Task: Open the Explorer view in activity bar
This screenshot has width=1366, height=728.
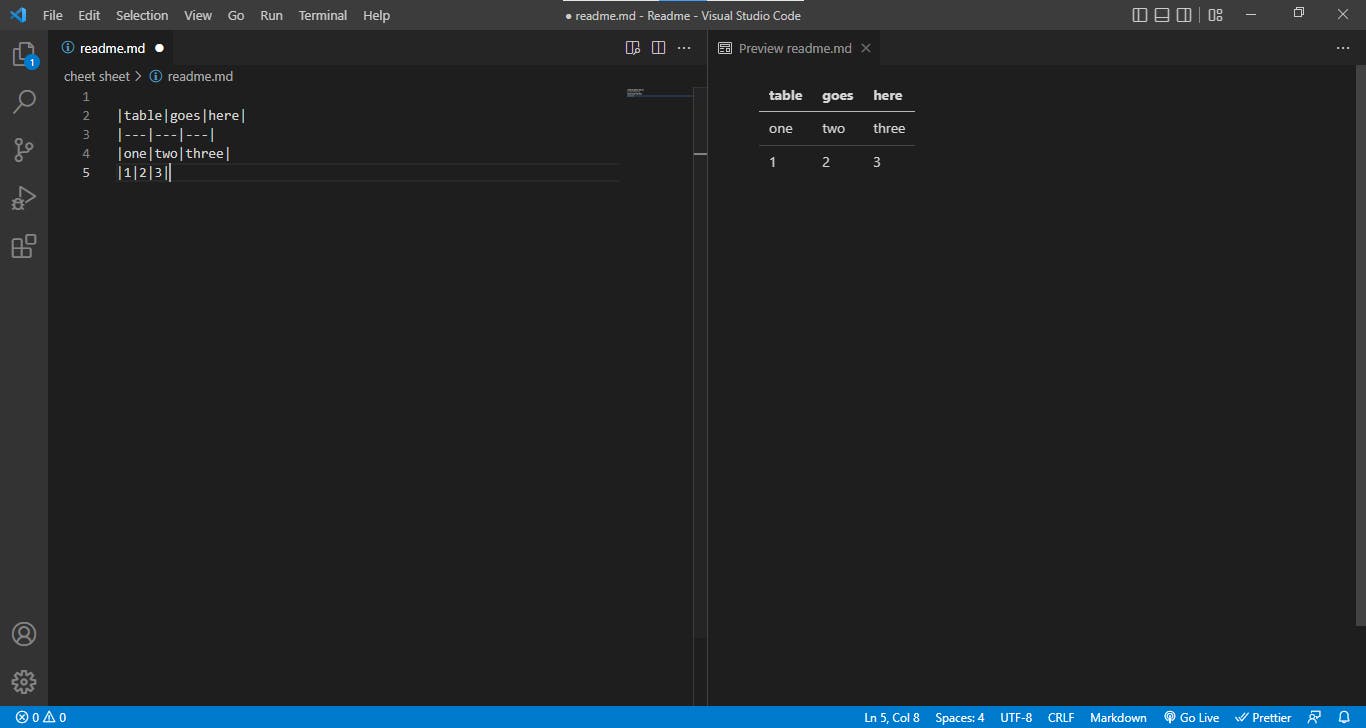Action: click(24, 55)
